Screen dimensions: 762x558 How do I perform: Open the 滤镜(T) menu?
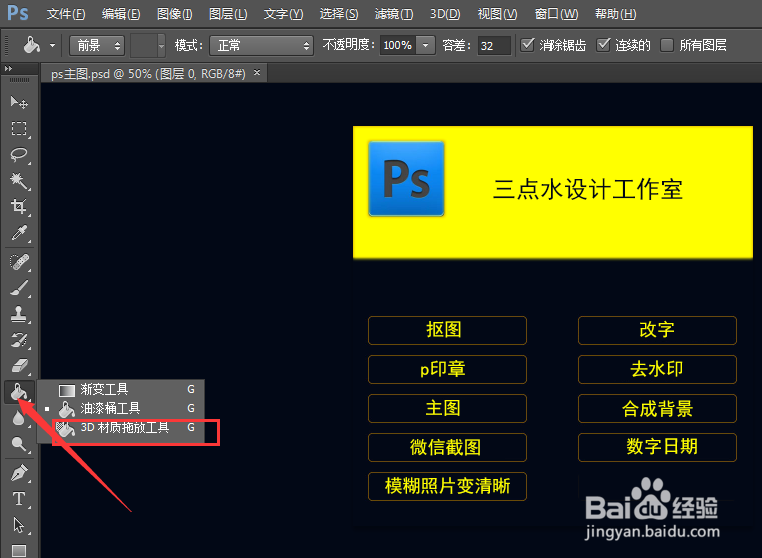pos(394,14)
